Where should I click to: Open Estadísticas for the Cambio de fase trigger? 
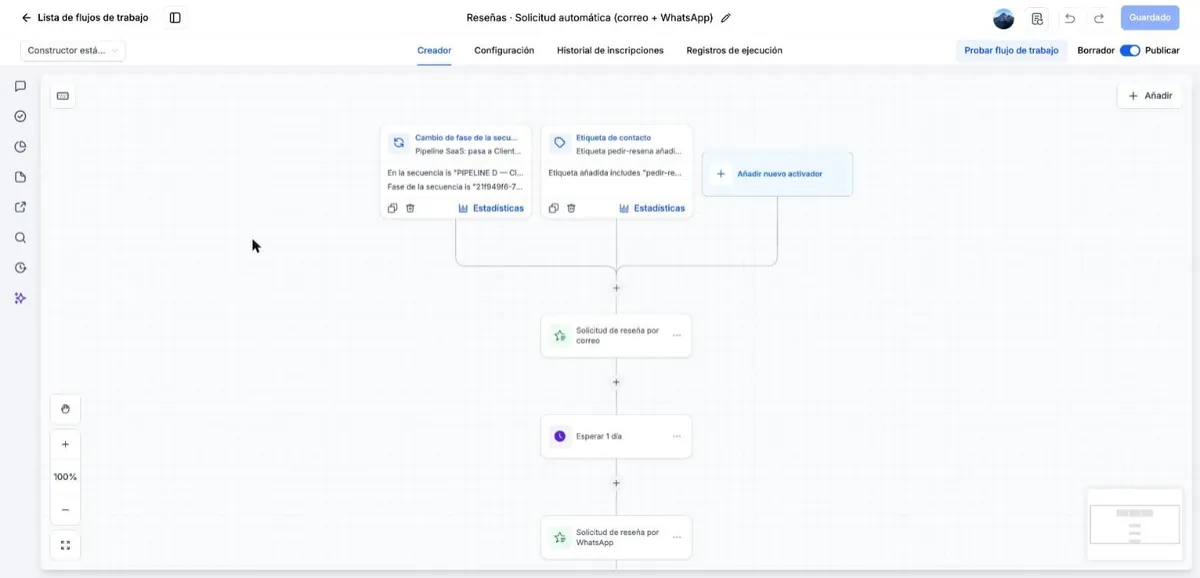[x=491, y=208]
